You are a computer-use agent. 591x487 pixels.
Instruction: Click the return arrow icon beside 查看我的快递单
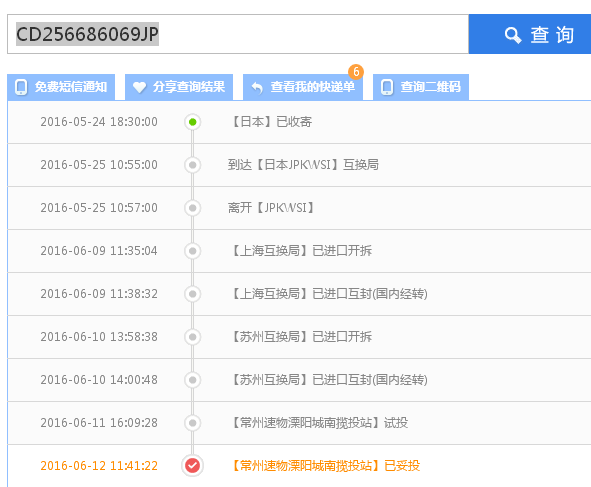coord(257,88)
